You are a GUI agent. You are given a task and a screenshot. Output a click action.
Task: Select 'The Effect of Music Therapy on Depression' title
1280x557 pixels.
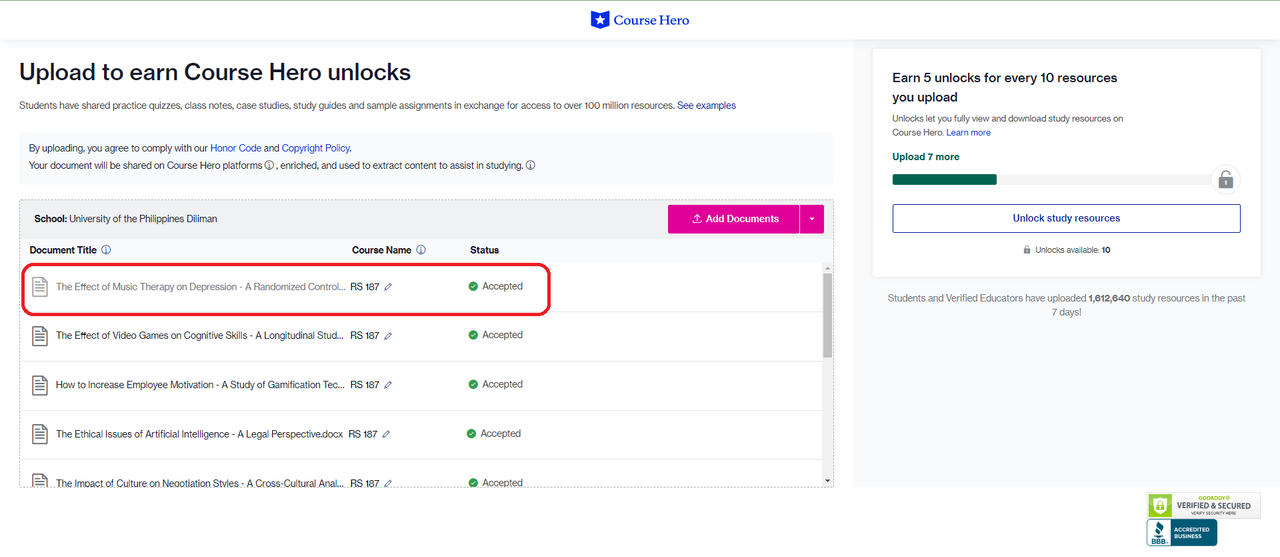[200, 287]
